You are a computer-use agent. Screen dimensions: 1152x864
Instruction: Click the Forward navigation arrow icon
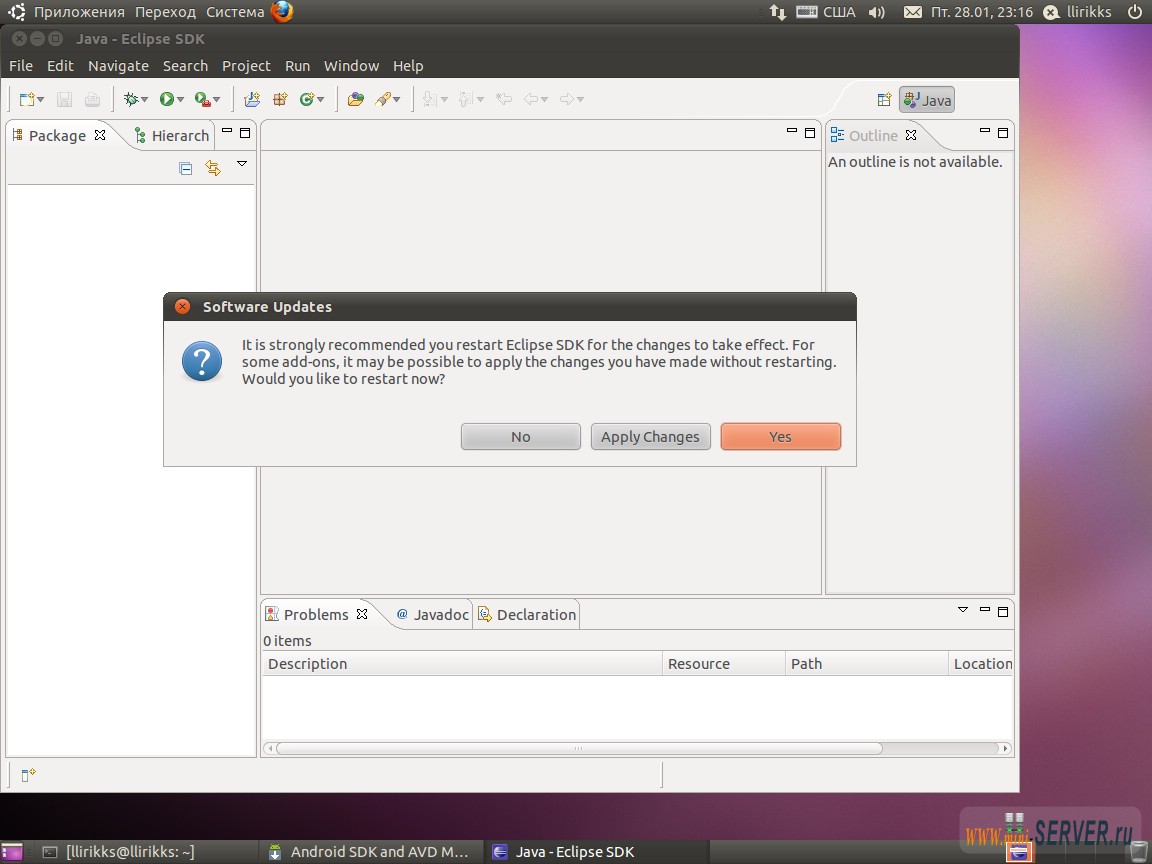pos(567,99)
